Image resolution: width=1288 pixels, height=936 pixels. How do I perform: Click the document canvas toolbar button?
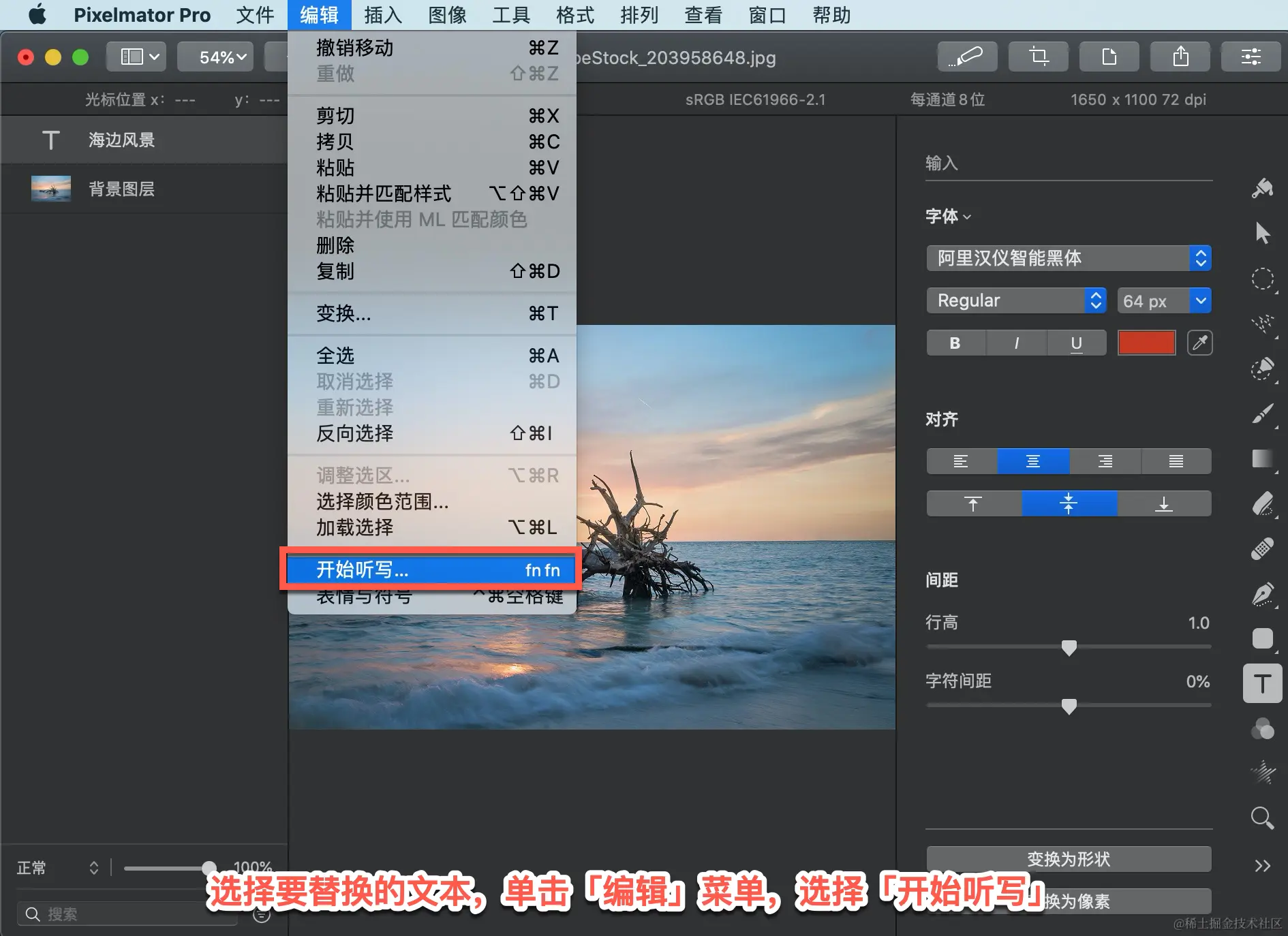coord(1109,57)
